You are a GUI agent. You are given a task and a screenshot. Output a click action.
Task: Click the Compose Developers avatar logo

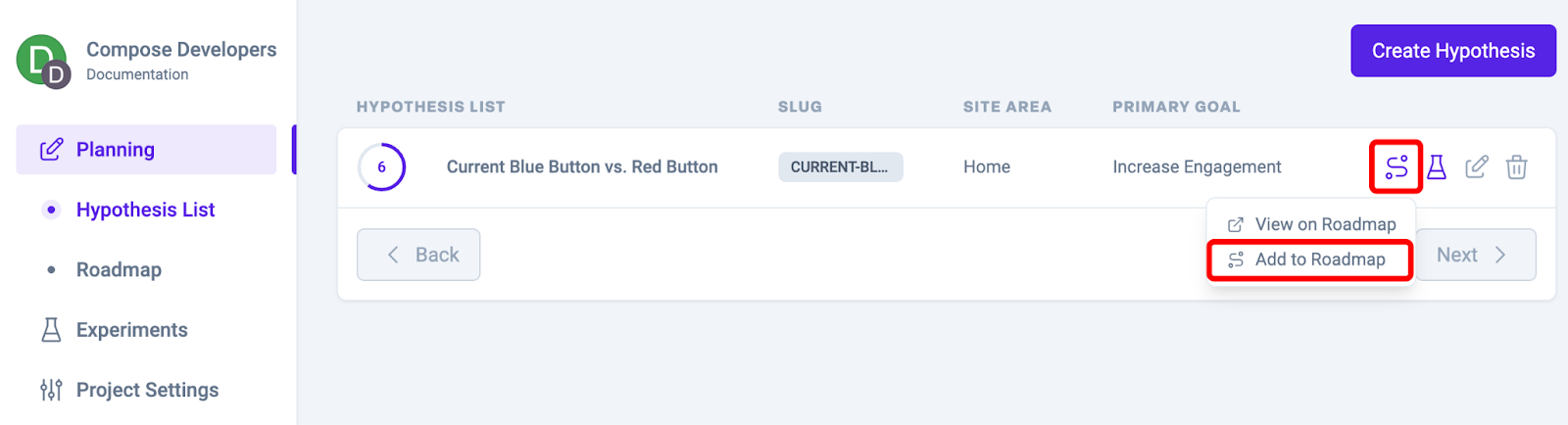click(x=42, y=61)
